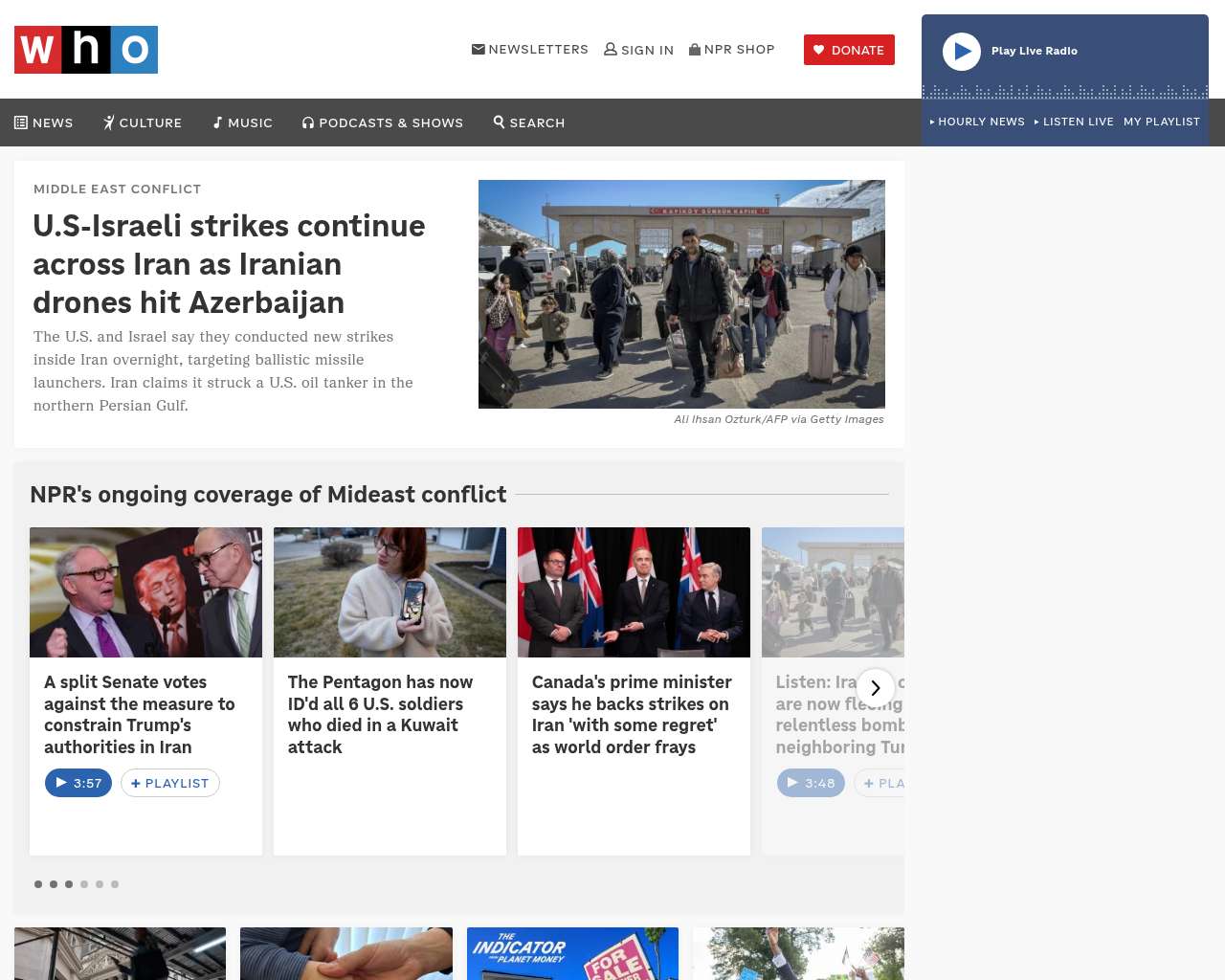Open the U.S-Israeli strikes headline

(x=229, y=264)
